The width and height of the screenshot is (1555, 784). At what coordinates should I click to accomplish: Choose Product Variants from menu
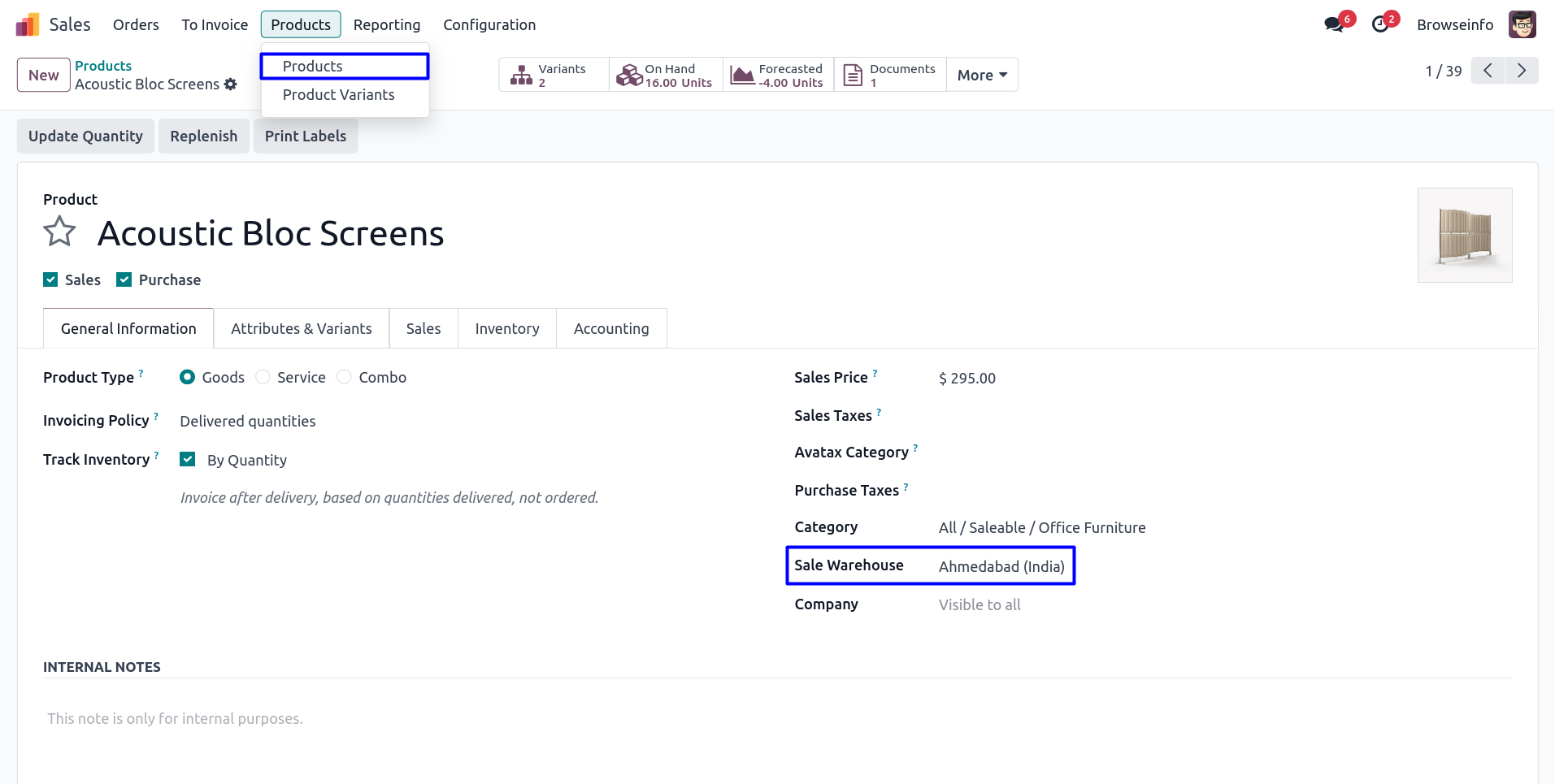coord(338,95)
